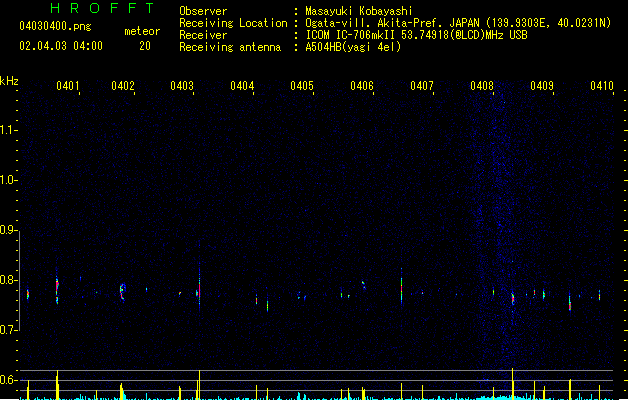Click the Observer name Masayuki Kobayashi
Screen dimensions: 629x400
tap(359, 11)
